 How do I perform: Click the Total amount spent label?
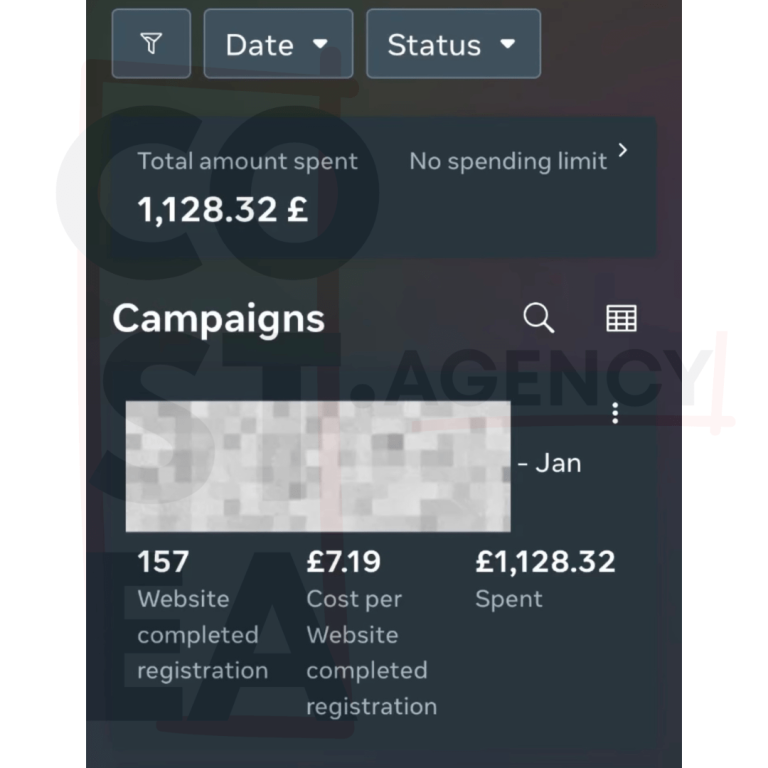pyautogui.click(x=247, y=161)
